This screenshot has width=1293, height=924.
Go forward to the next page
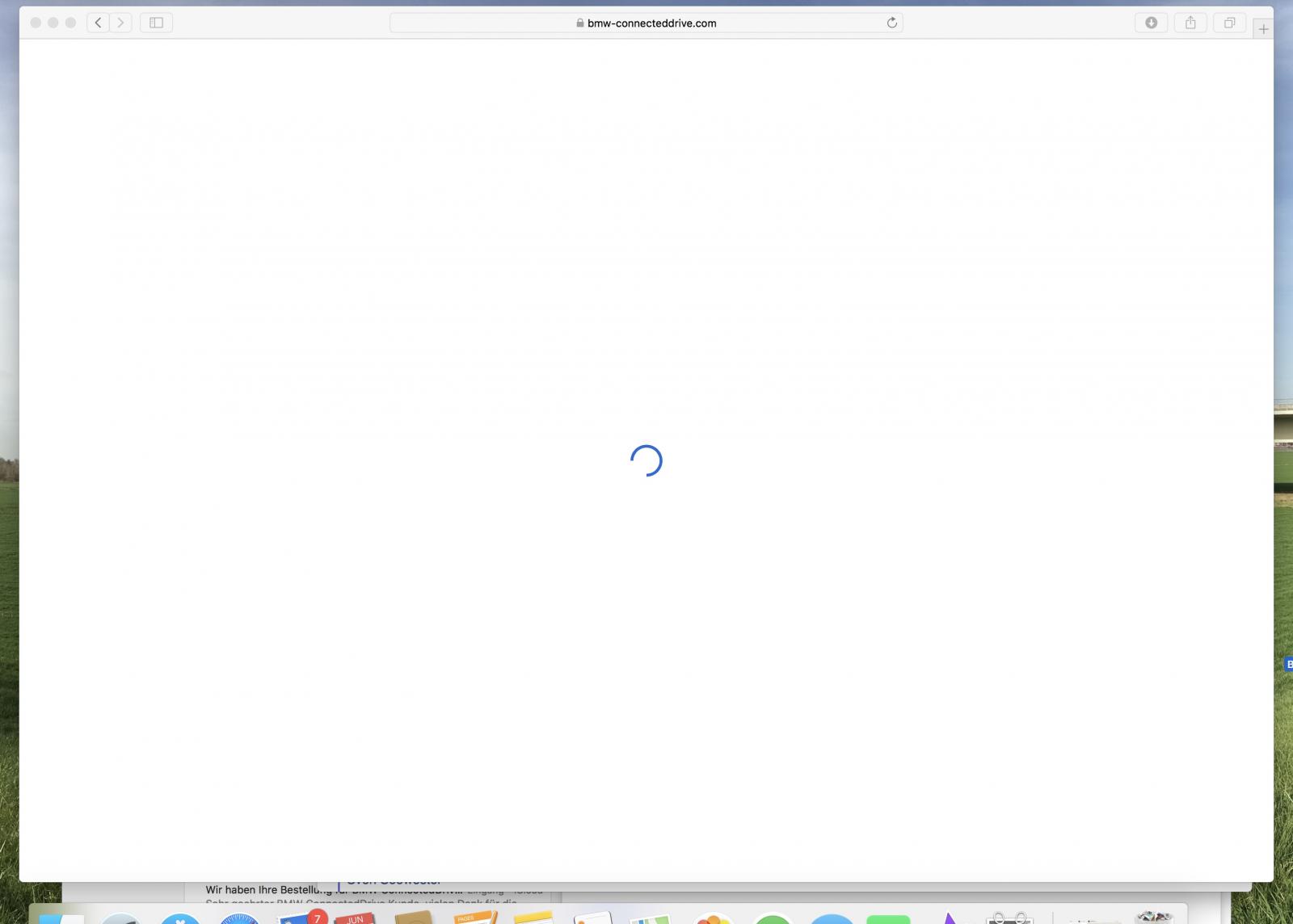click(121, 23)
